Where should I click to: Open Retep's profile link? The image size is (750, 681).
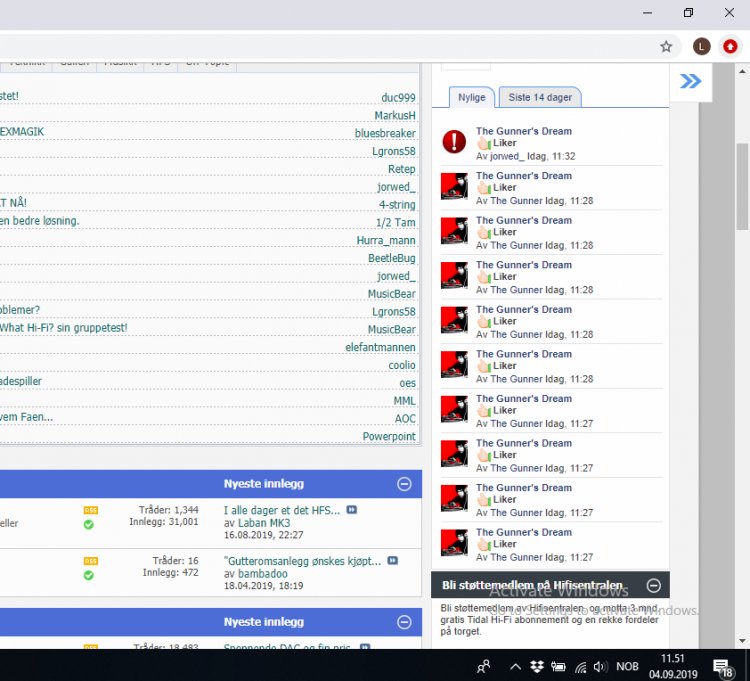click(401, 169)
